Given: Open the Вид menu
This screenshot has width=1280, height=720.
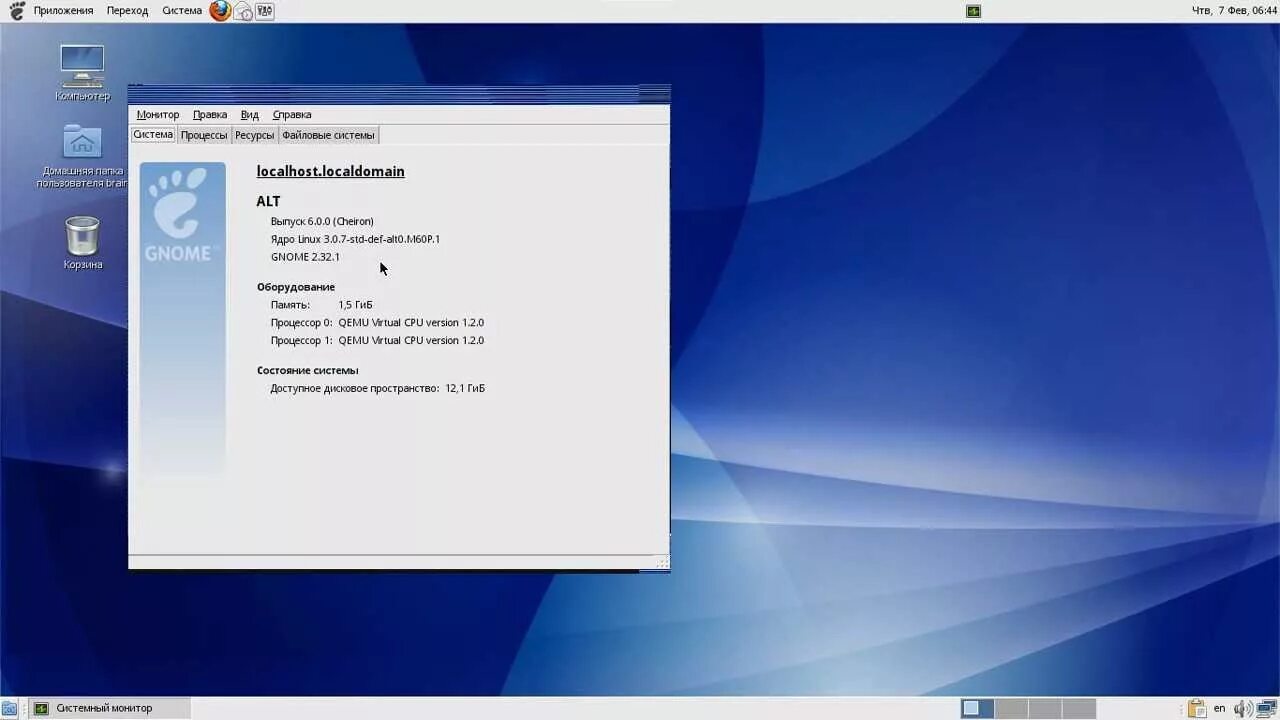Looking at the screenshot, I should [x=250, y=115].
